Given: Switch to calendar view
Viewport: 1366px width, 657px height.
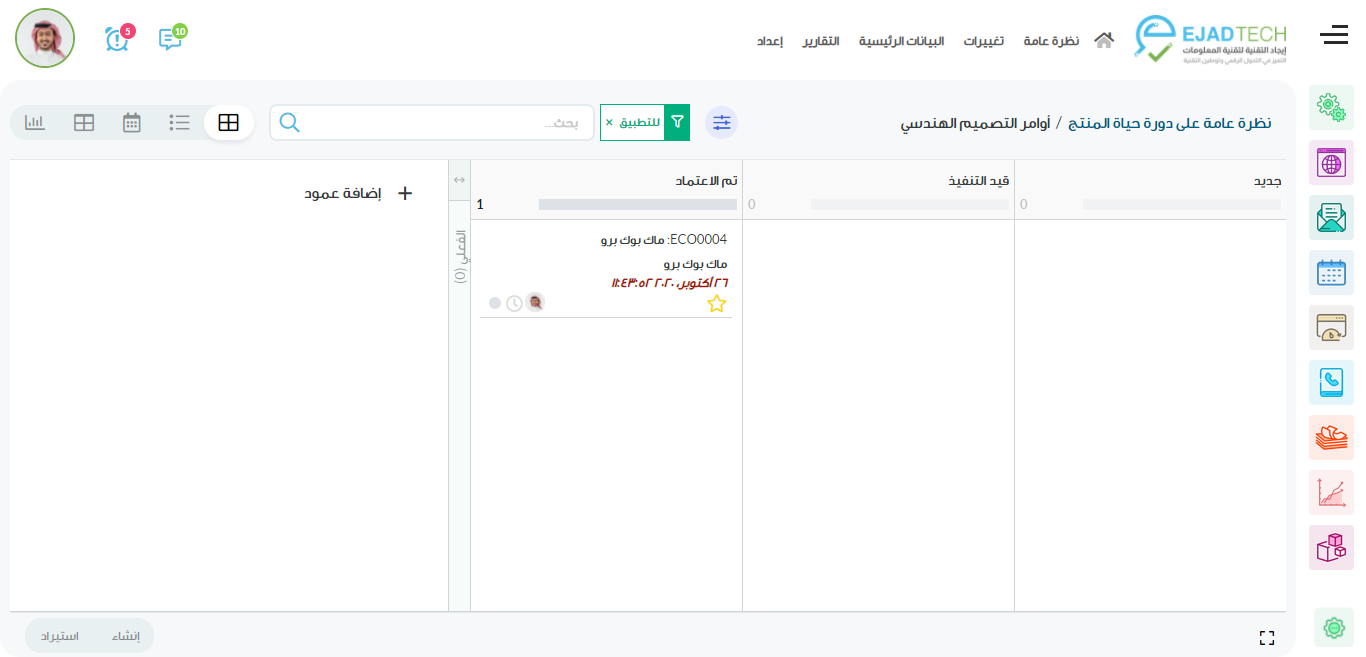Looking at the screenshot, I should (x=132, y=123).
